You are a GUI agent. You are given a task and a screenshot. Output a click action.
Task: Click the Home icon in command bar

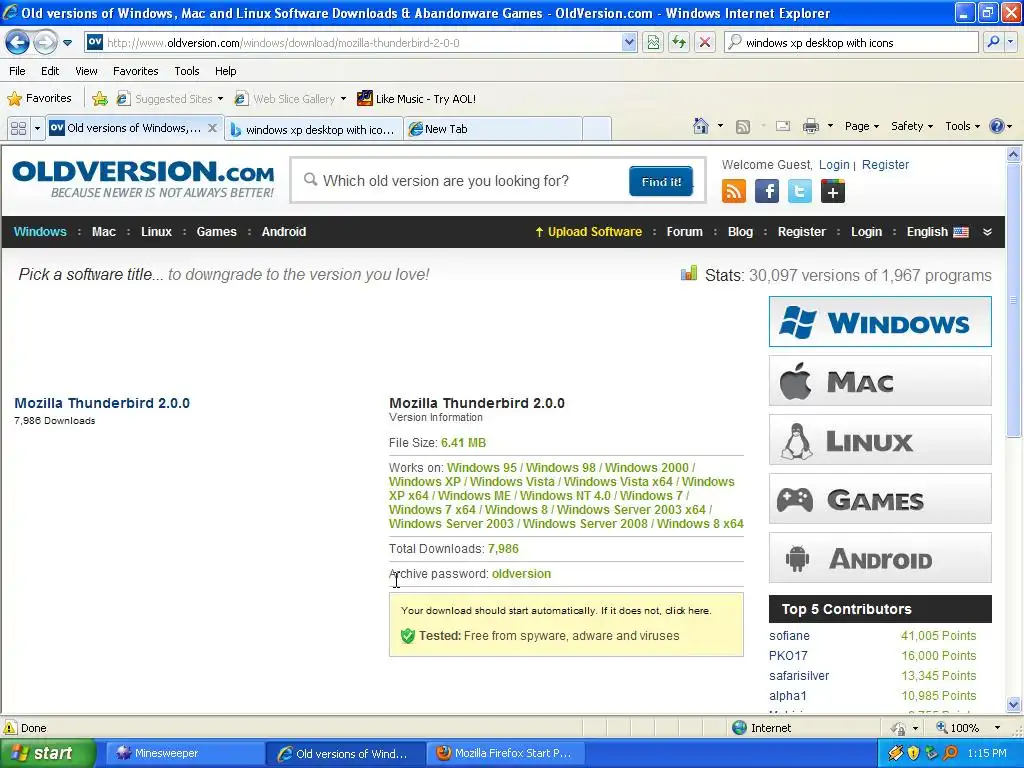(x=701, y=126)
